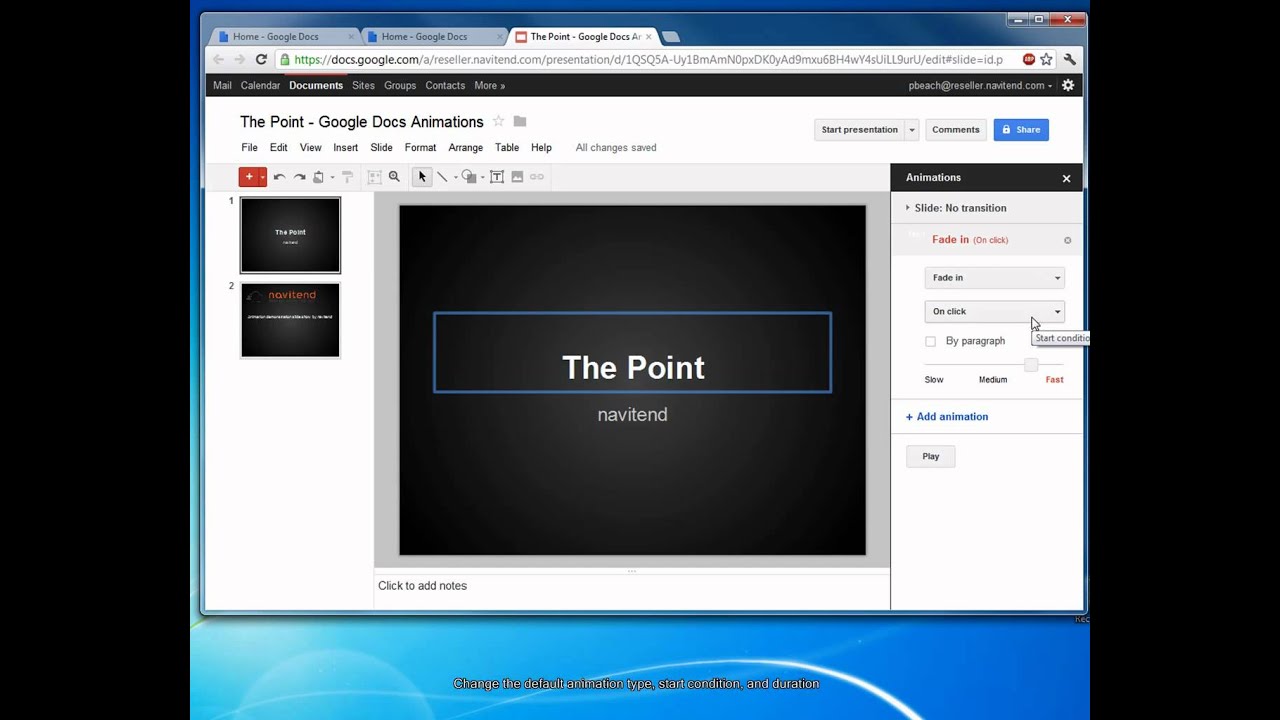Click the paste clipboard icon

tap(318, 177)
